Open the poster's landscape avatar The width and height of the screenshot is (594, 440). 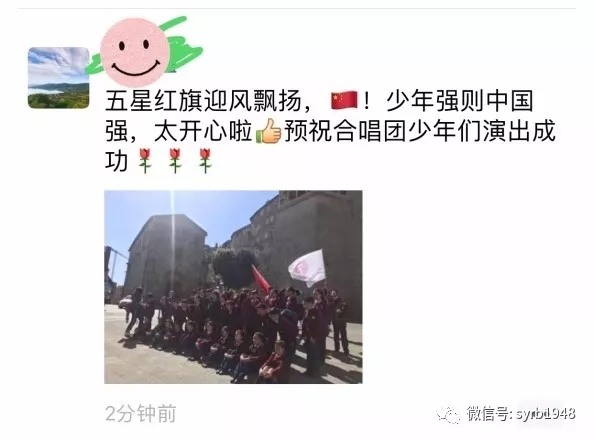point(59,78)
